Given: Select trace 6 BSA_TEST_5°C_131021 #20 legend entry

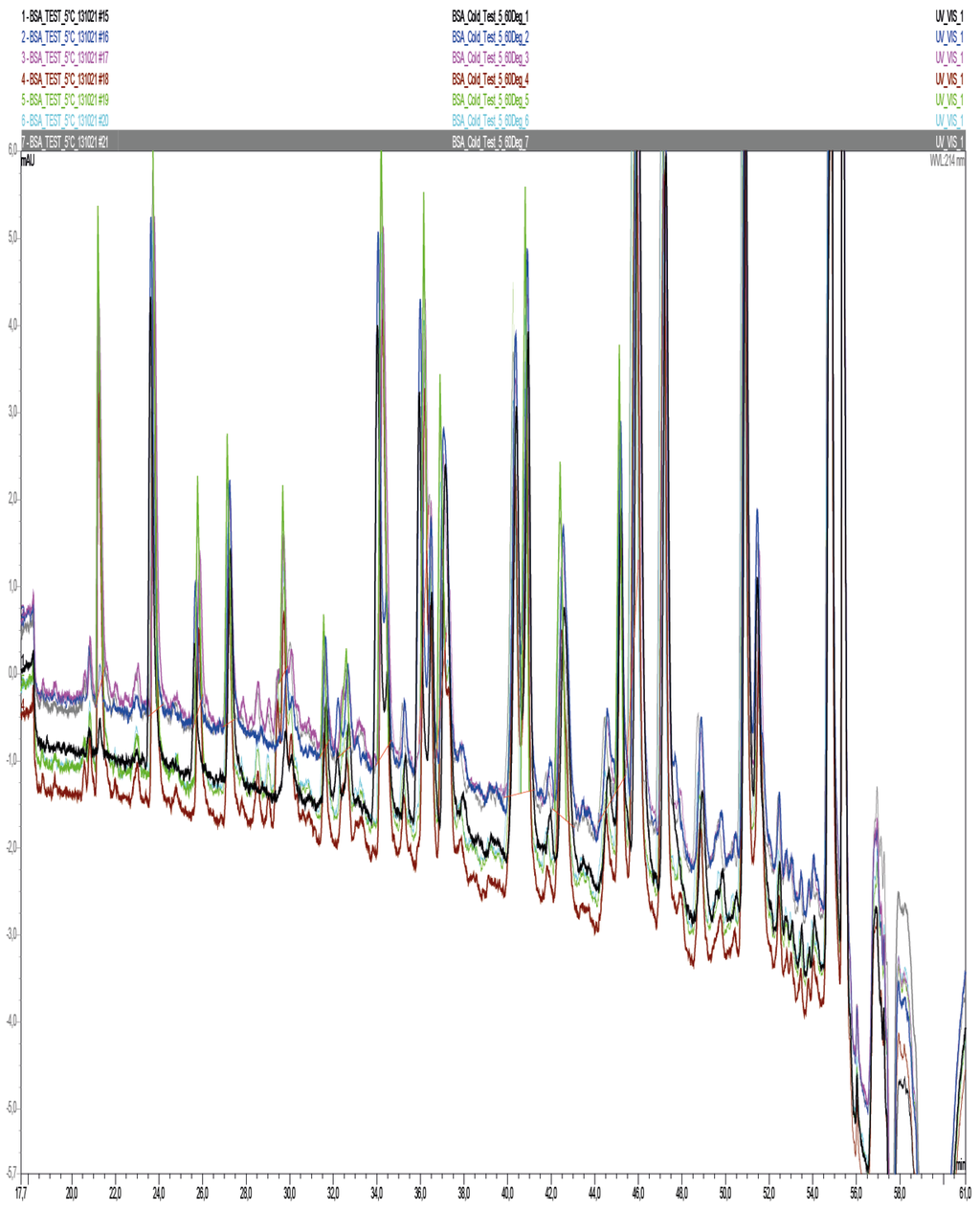Looking at the screenshot, I should [x=65, y=121].
